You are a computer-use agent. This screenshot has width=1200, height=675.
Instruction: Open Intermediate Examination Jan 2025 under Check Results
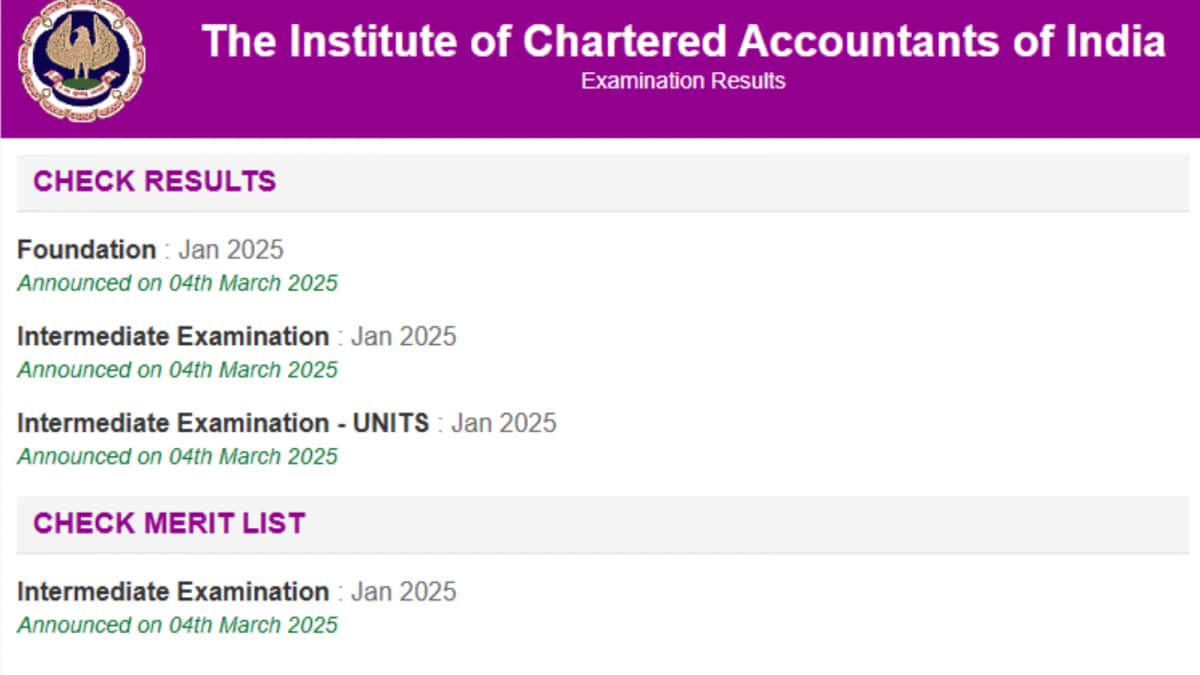236,336
